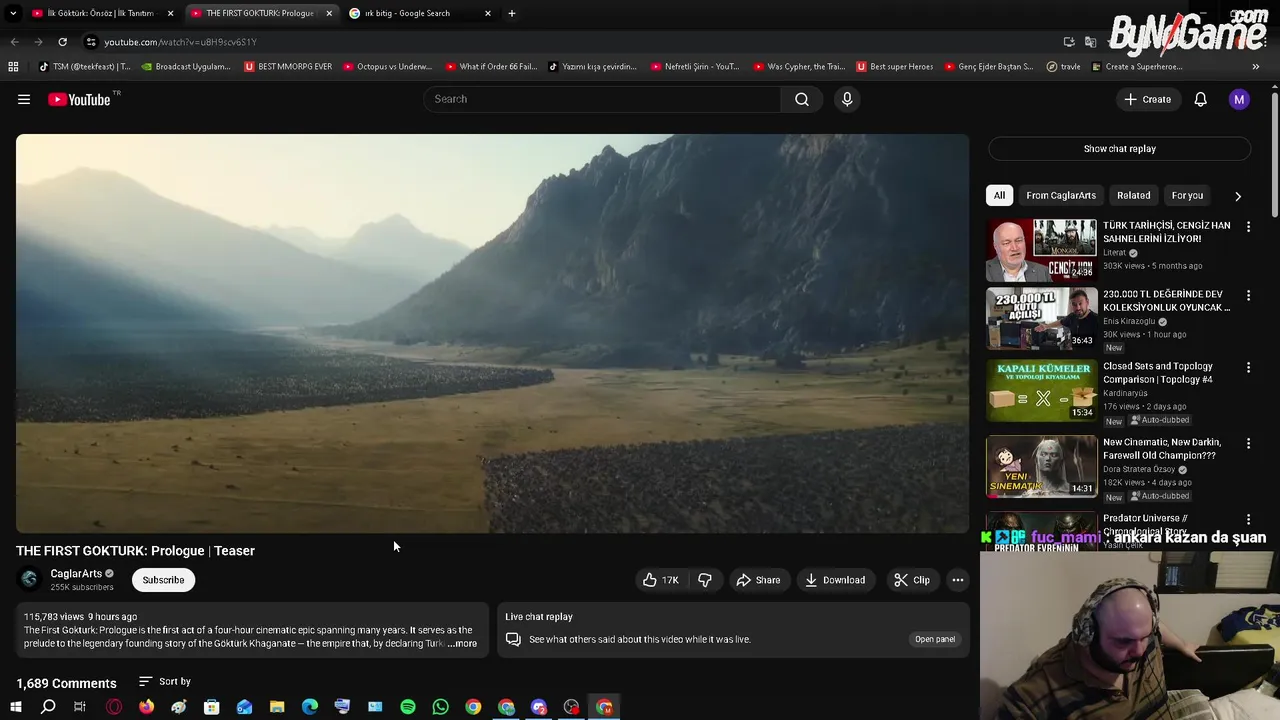This screenshot has width=1280, height=720.
Task: Open the CaglarArts channel name link
Action: [76, 574]
